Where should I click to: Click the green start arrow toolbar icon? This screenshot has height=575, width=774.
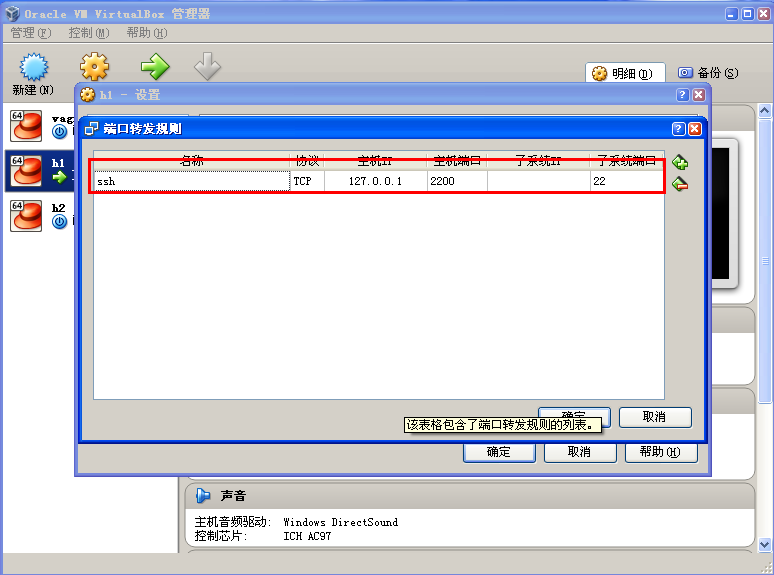click(154, 67)
